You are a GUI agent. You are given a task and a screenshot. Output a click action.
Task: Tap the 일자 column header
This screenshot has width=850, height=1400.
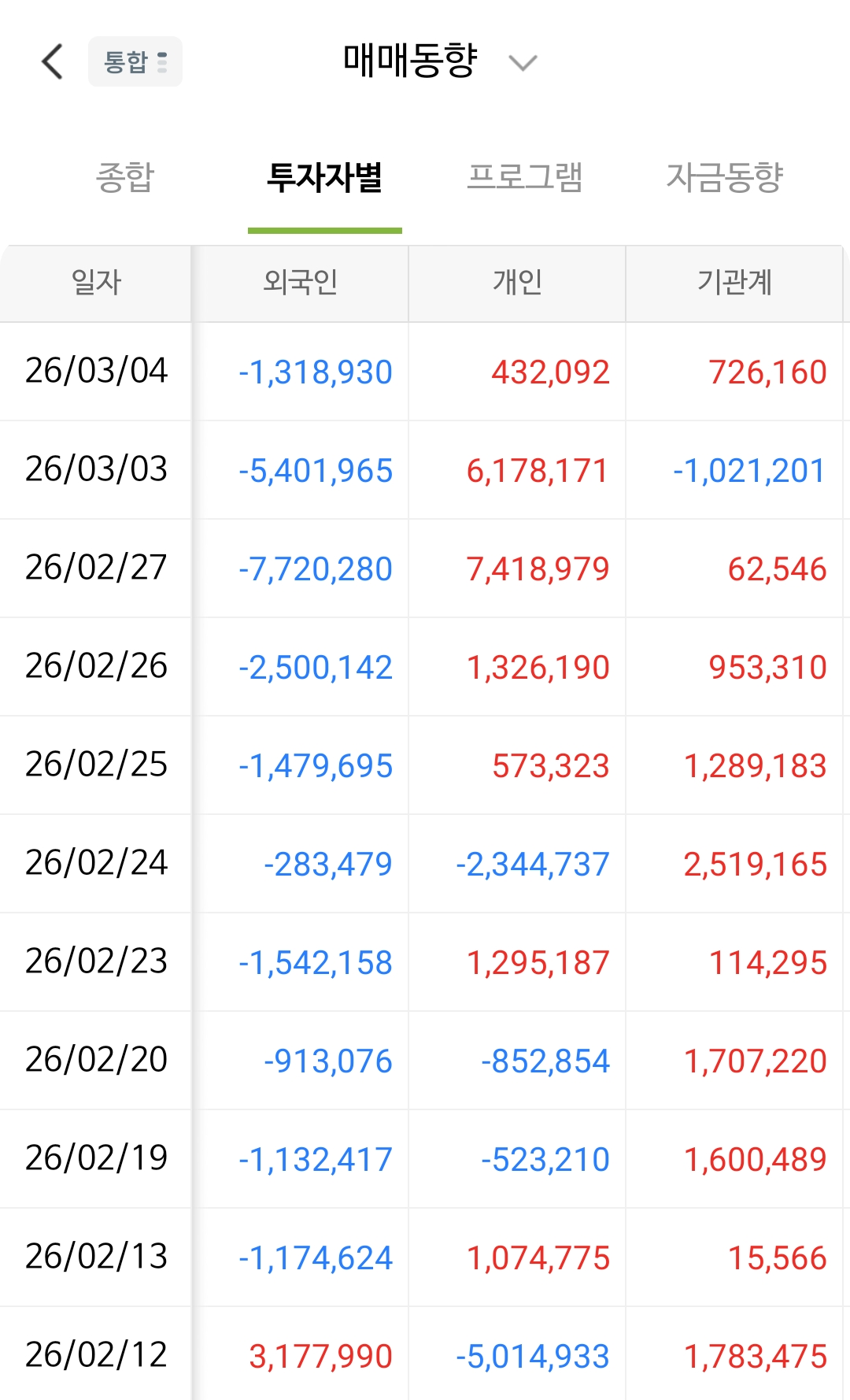coord(96,282)
